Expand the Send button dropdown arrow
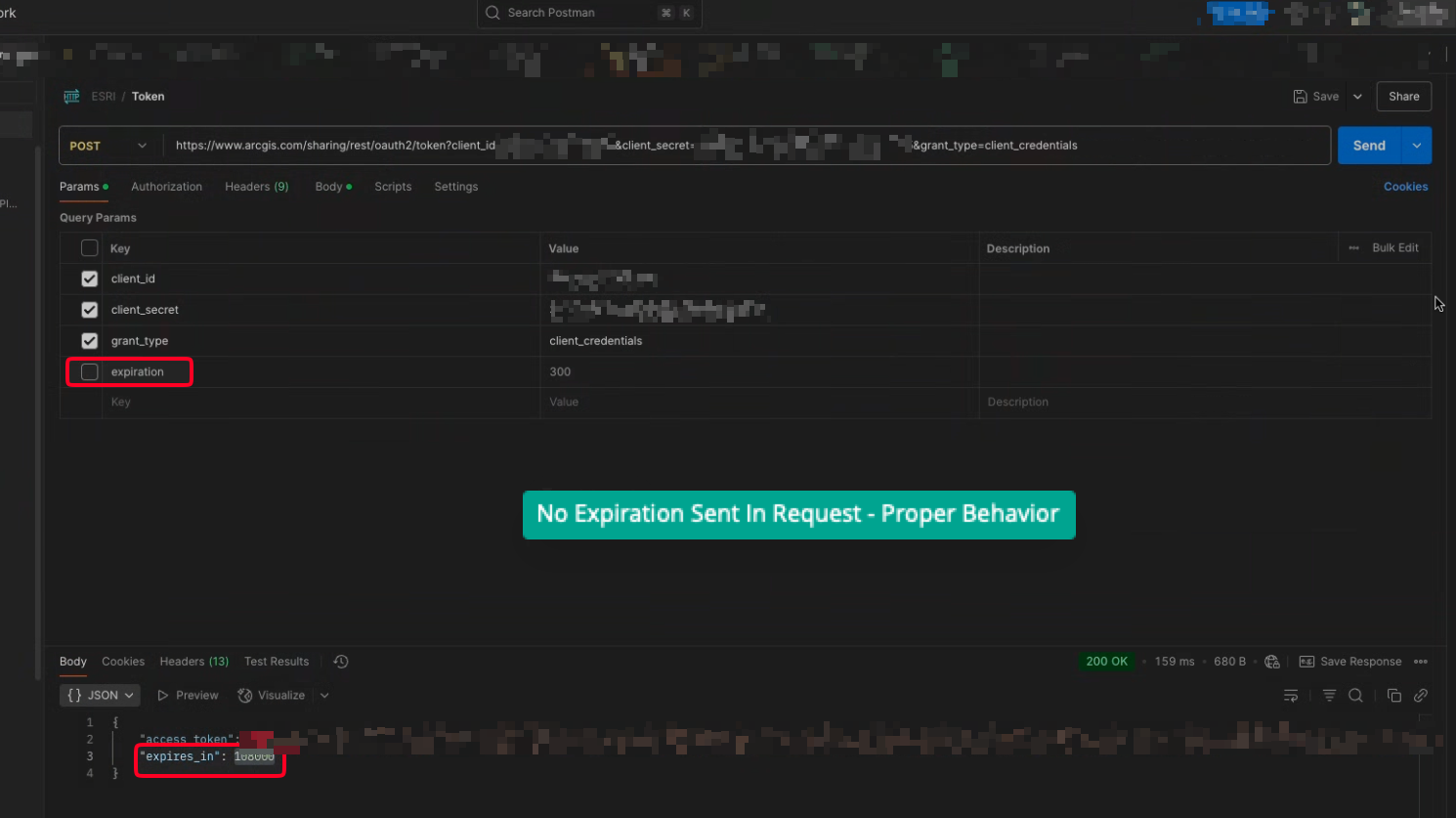This screenshot has width=1456, height=818. (x=1417, y=146)
